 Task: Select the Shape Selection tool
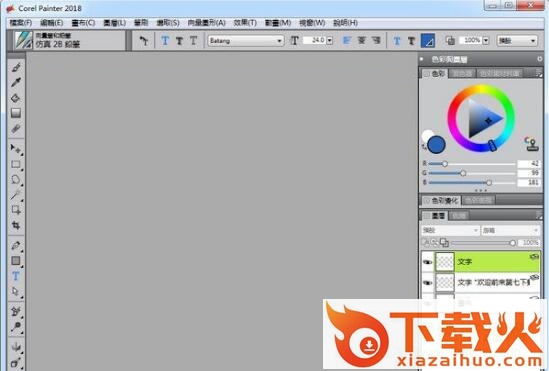[16, 291]
